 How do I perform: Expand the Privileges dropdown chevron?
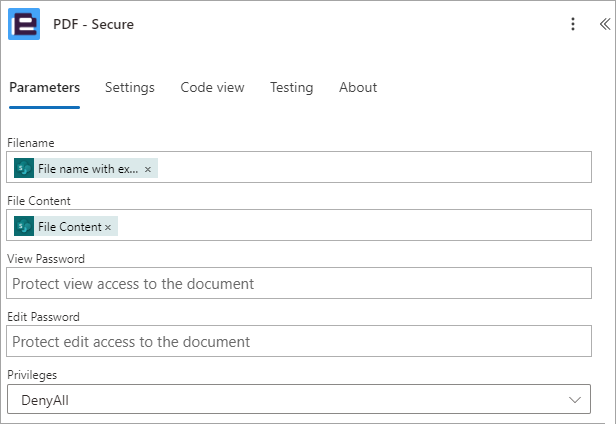pyautogui.click(x=574, y=400)
